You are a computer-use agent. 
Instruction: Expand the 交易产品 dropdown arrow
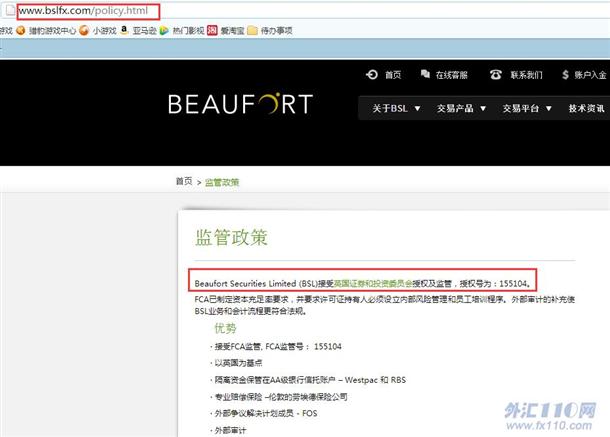(x=483, y=109)
